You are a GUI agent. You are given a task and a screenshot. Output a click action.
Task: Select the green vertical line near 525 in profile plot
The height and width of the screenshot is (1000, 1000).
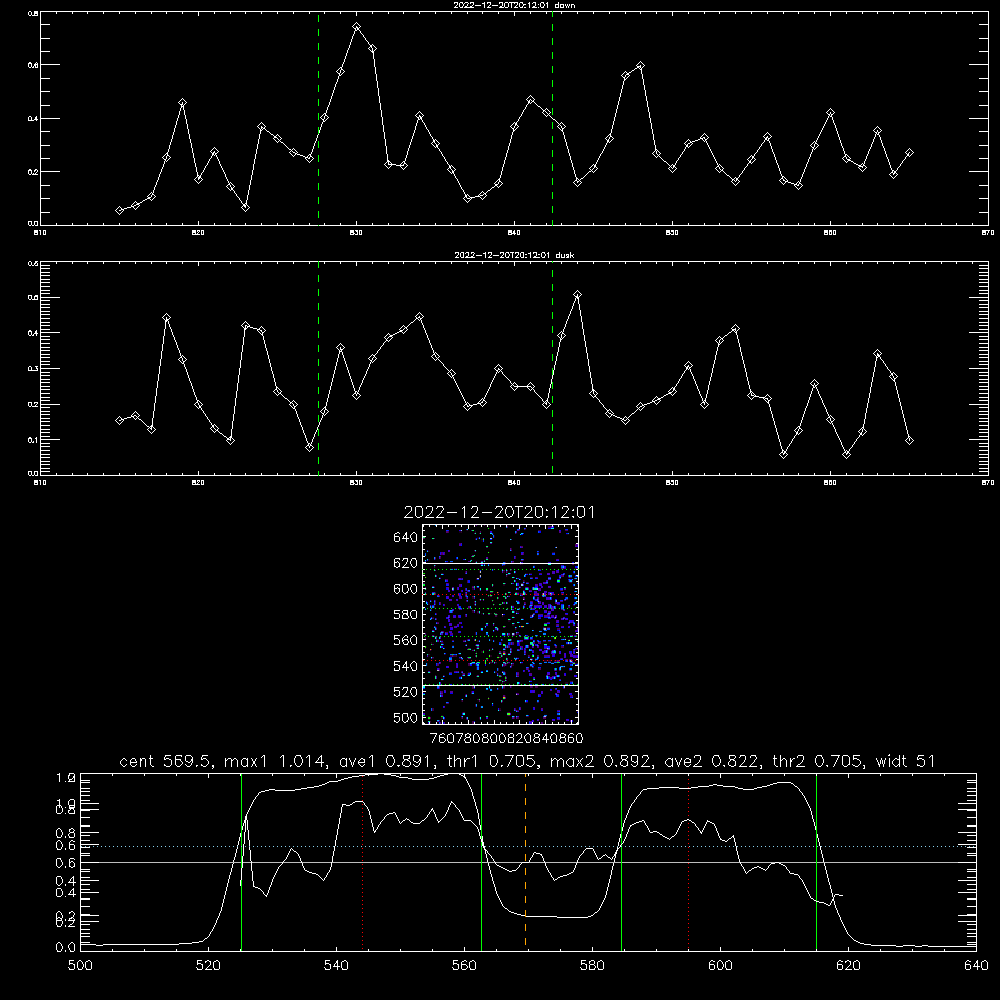(x=241, y=860)
